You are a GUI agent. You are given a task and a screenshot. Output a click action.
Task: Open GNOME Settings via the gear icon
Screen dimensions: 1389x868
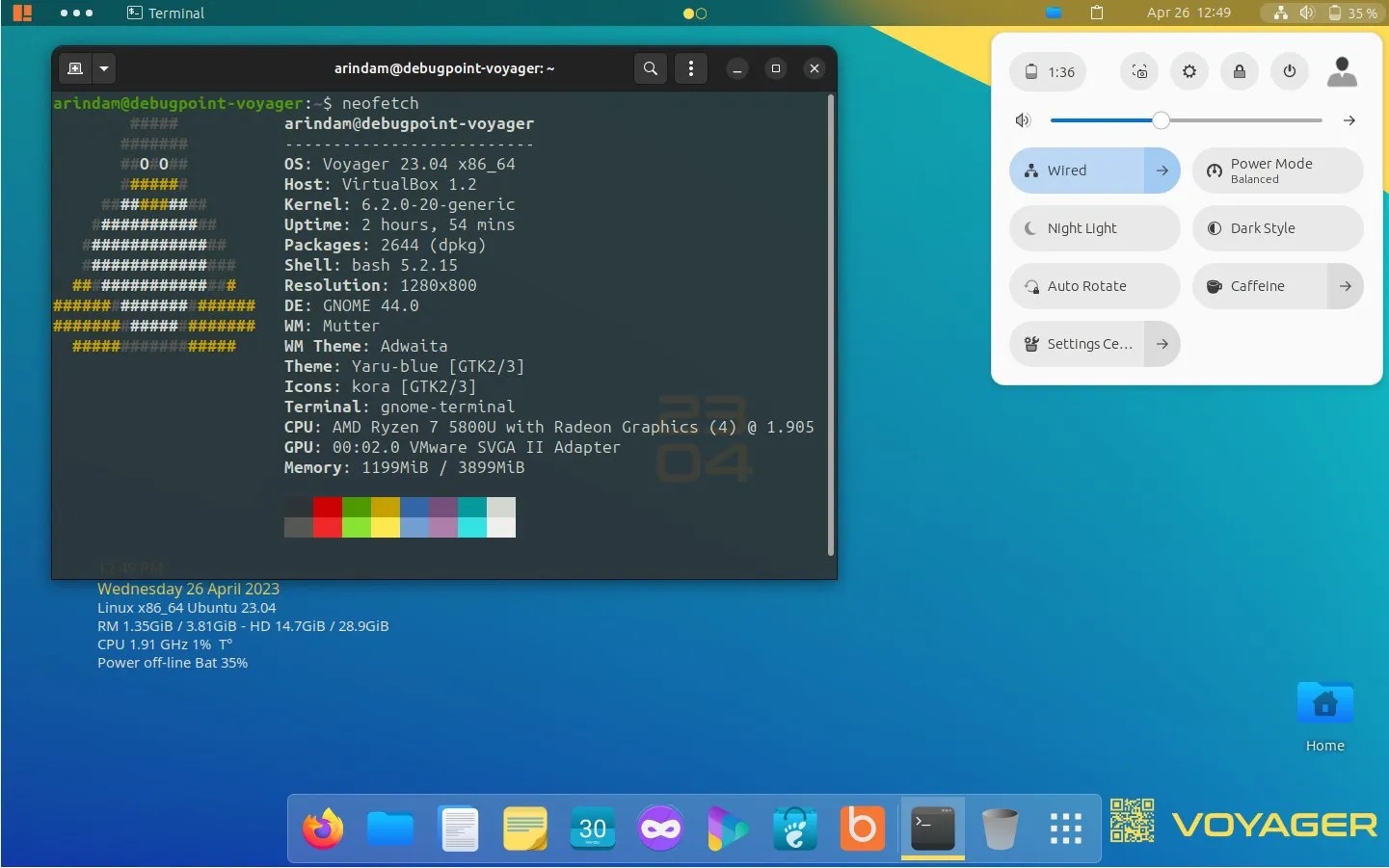pos(1189,71)
